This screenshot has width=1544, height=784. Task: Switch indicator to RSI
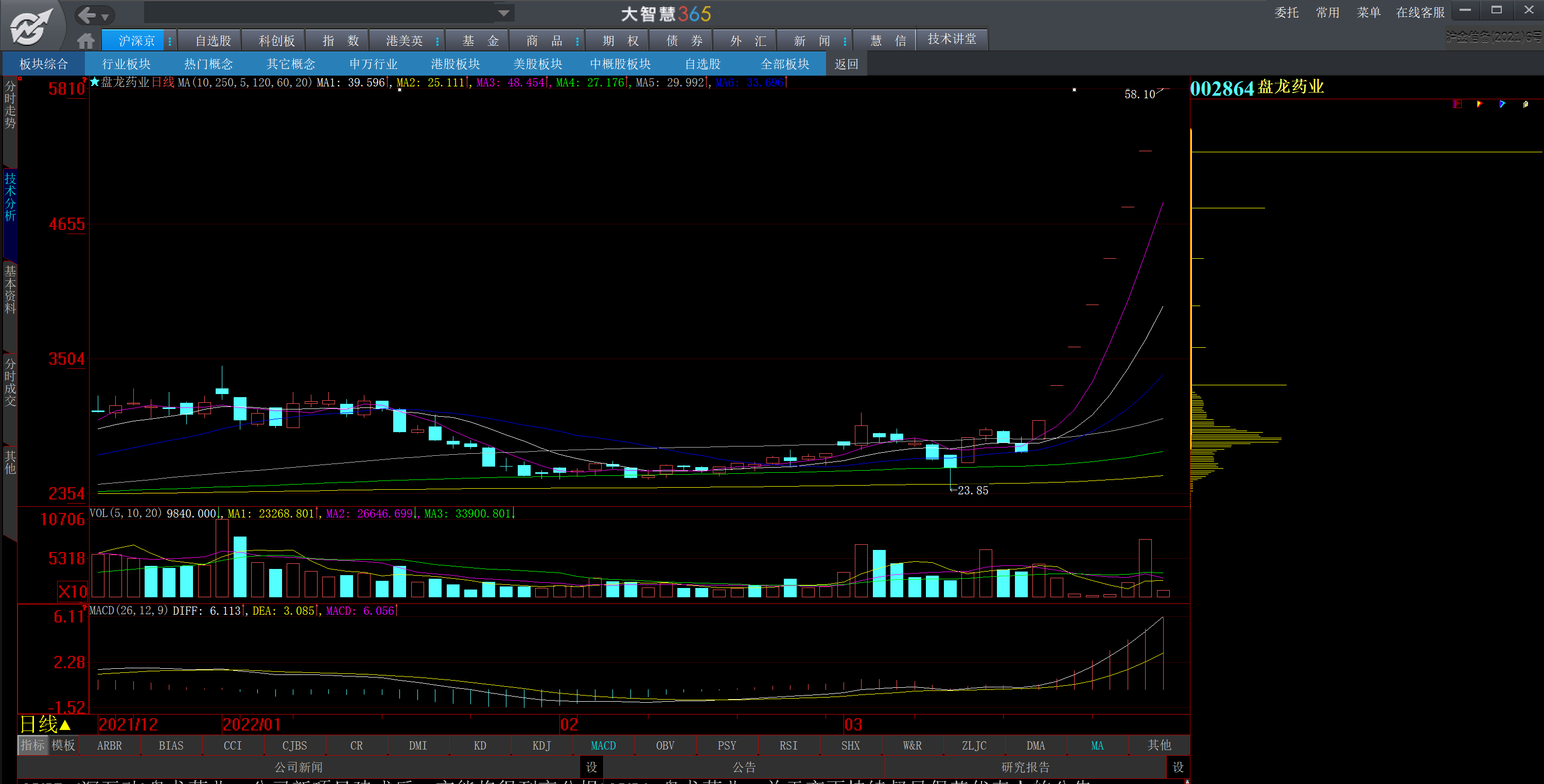[788, 745]
